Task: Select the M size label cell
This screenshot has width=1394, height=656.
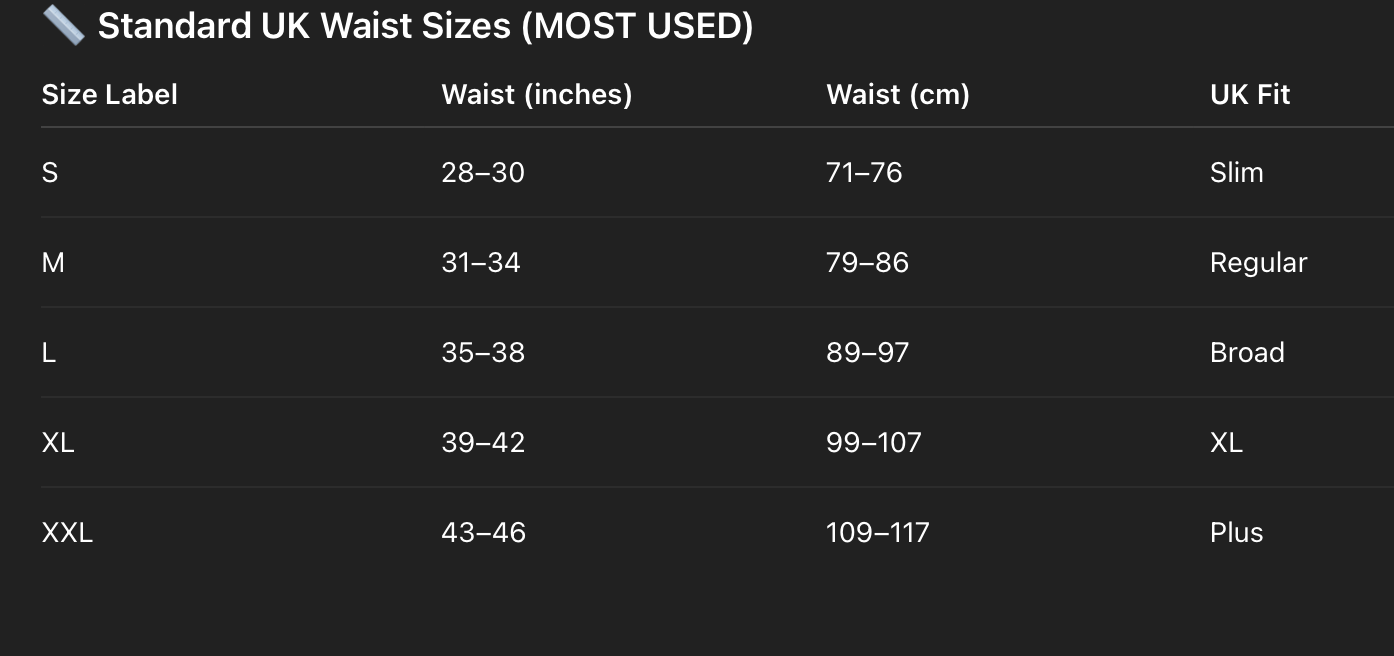Action: tap(53, 263)
